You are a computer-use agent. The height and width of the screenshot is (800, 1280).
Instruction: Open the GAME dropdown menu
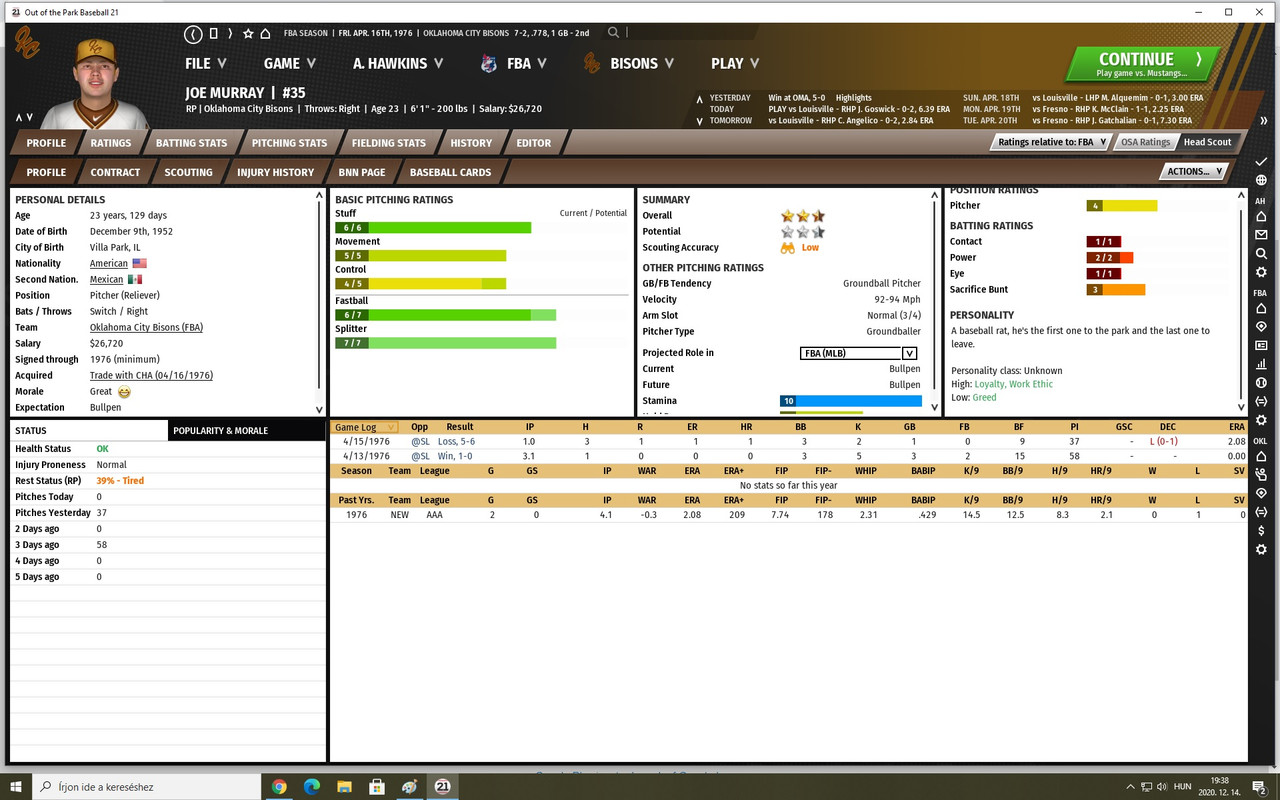[x=290, y=63]
